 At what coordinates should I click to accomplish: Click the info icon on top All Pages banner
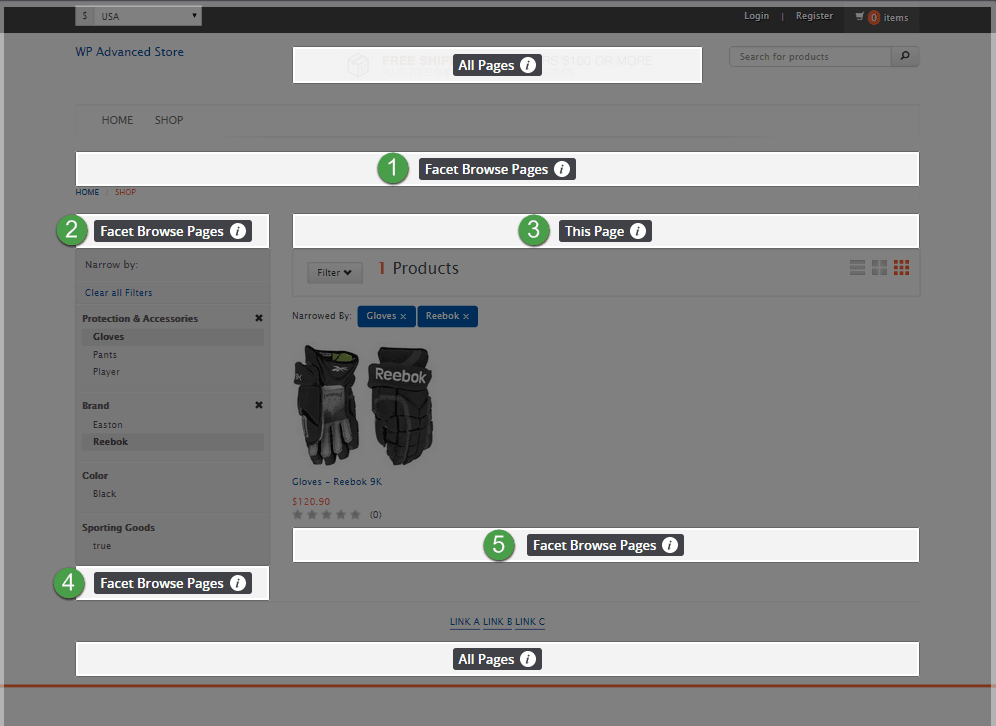528,65
